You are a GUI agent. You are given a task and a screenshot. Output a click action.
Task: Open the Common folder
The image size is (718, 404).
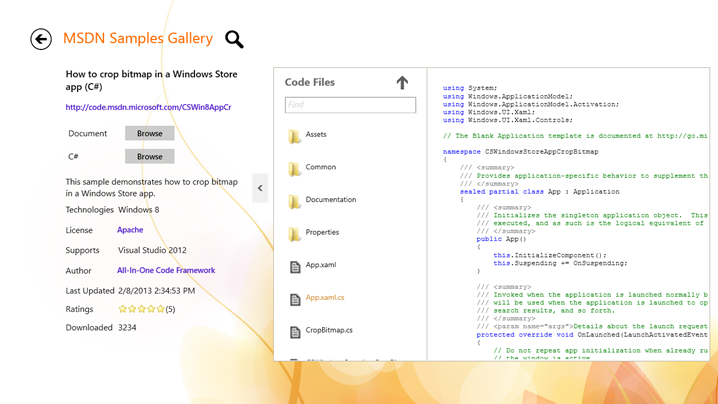[x=321, y=167]
